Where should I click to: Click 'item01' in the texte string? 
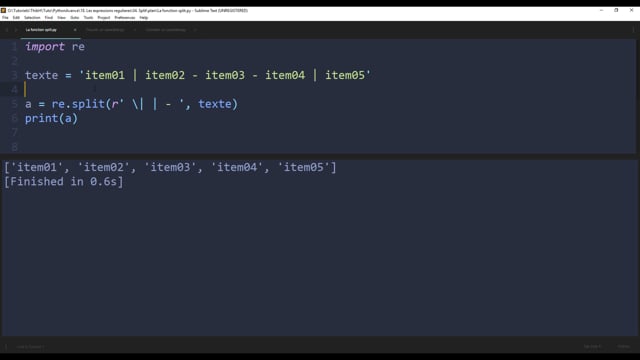coord(104,75)
